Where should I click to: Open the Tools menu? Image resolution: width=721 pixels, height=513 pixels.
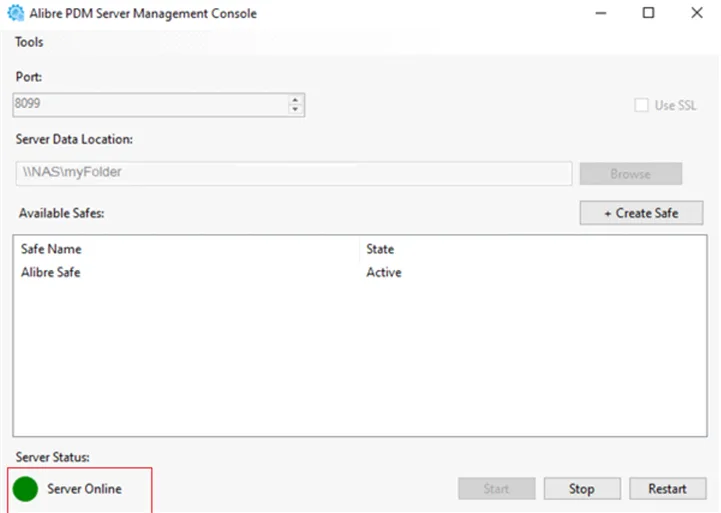coord(29,42)
